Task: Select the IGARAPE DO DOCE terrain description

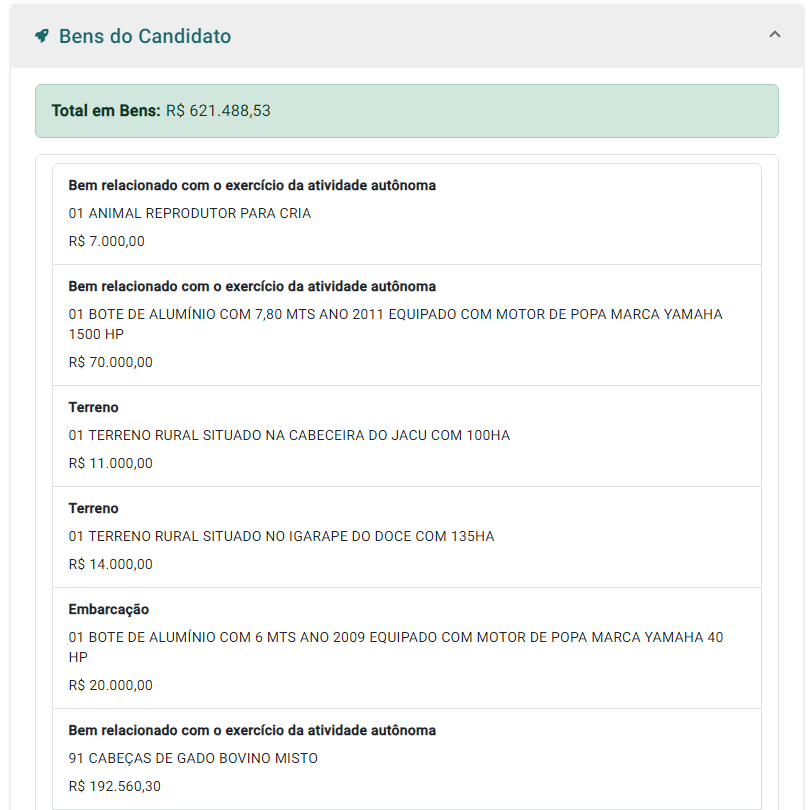Action: point(281,536)
